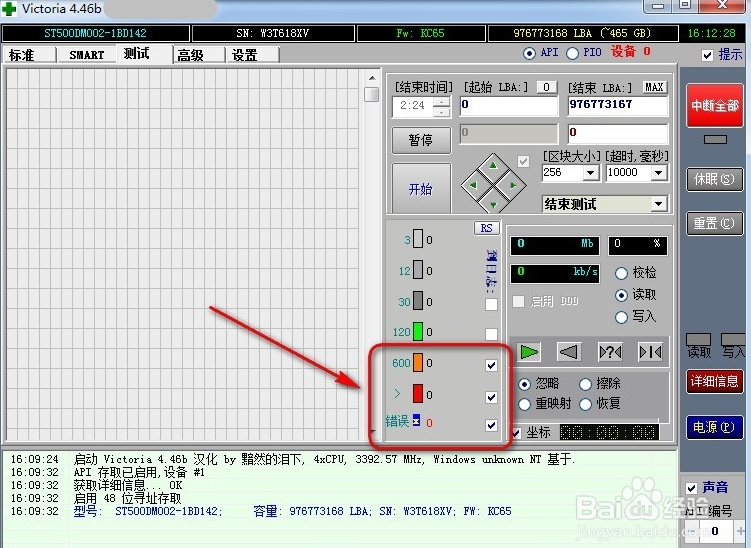Select the API access mode radio
The width and height of the screenshot is (751, 548).
pos(529,53)
